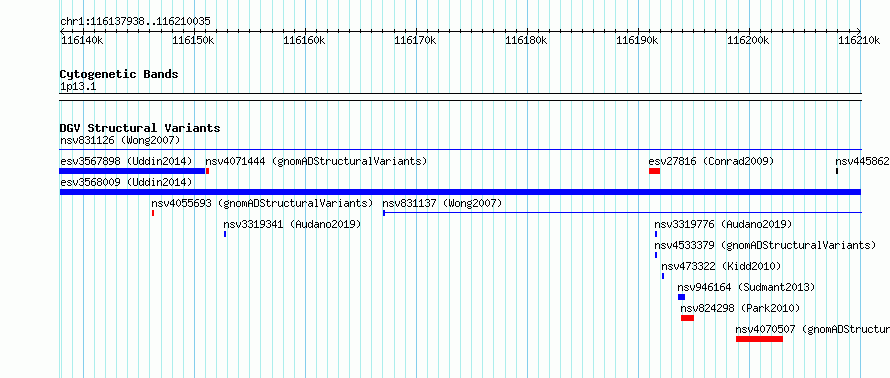This screenshot has width=890, height=378.
Task: Open the esv27816 (Conrad2009) variant label
Action: coord(711,161)
